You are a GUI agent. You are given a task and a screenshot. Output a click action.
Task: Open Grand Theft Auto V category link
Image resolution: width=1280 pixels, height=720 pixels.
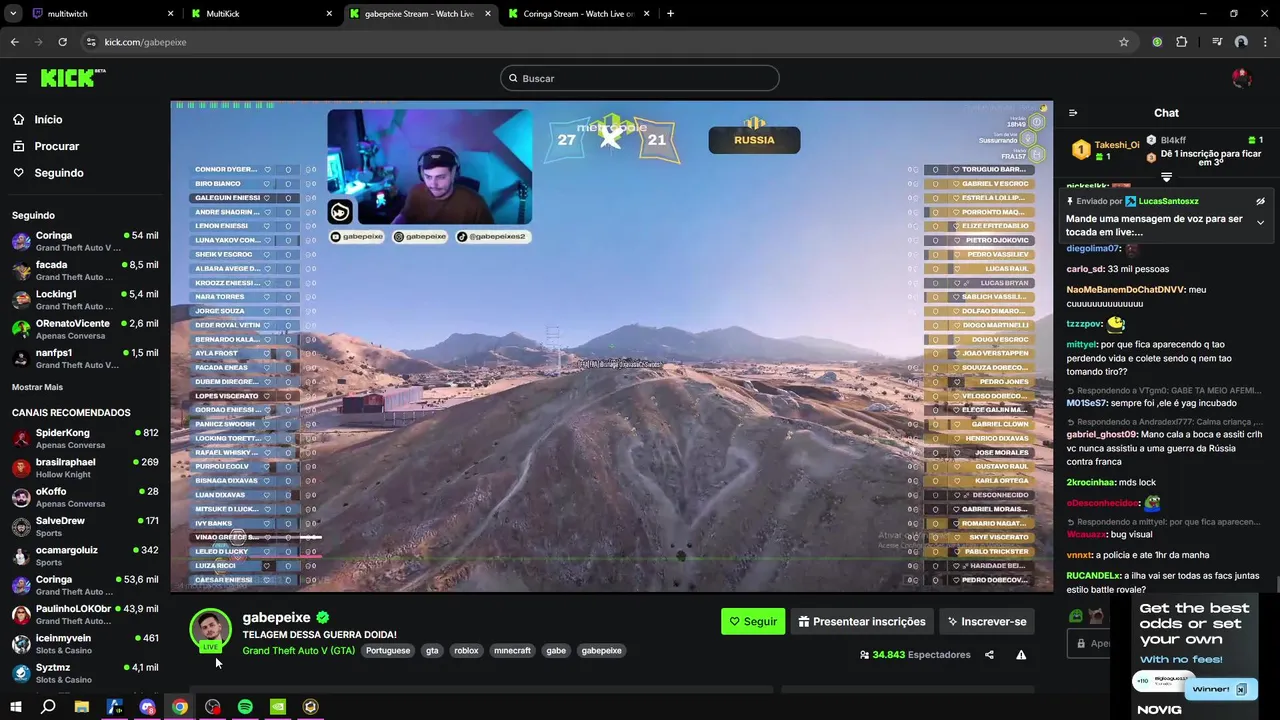click(298, 651)
